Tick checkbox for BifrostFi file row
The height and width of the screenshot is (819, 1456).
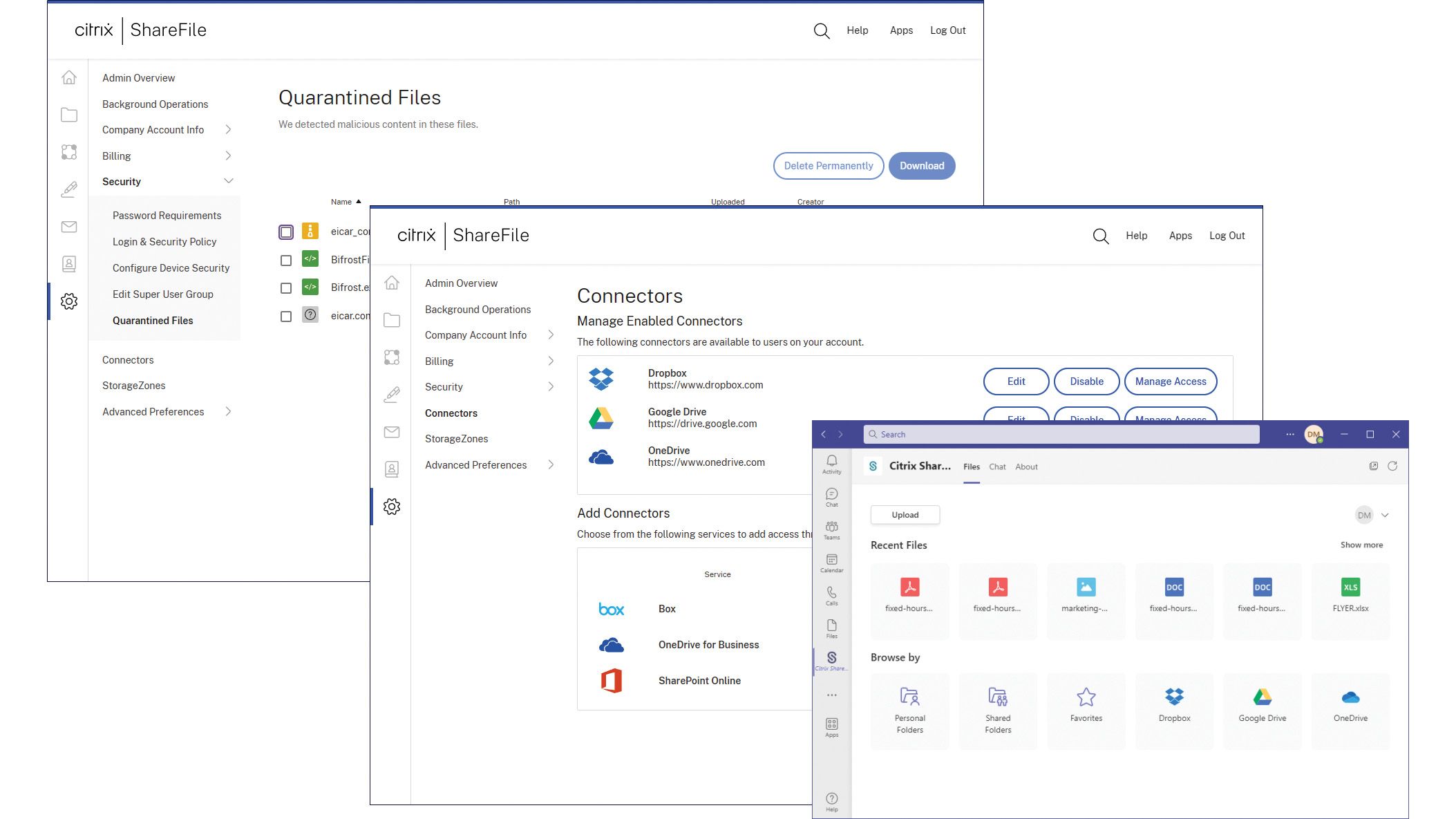pyautogui.click(x=286, y=261)
